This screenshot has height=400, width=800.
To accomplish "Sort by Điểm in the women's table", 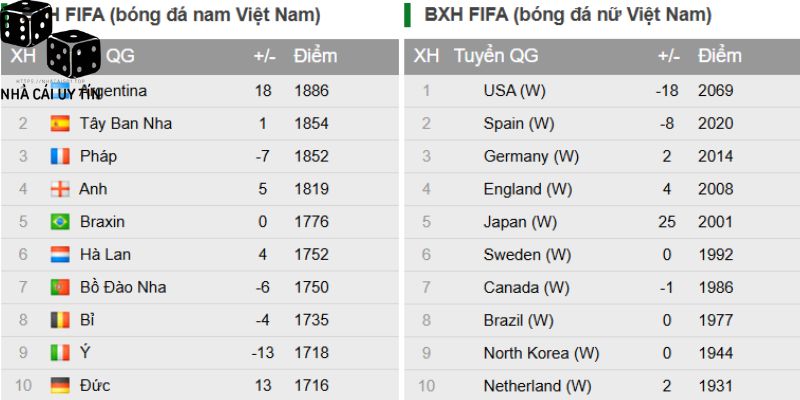I will [x=720, y=56].
